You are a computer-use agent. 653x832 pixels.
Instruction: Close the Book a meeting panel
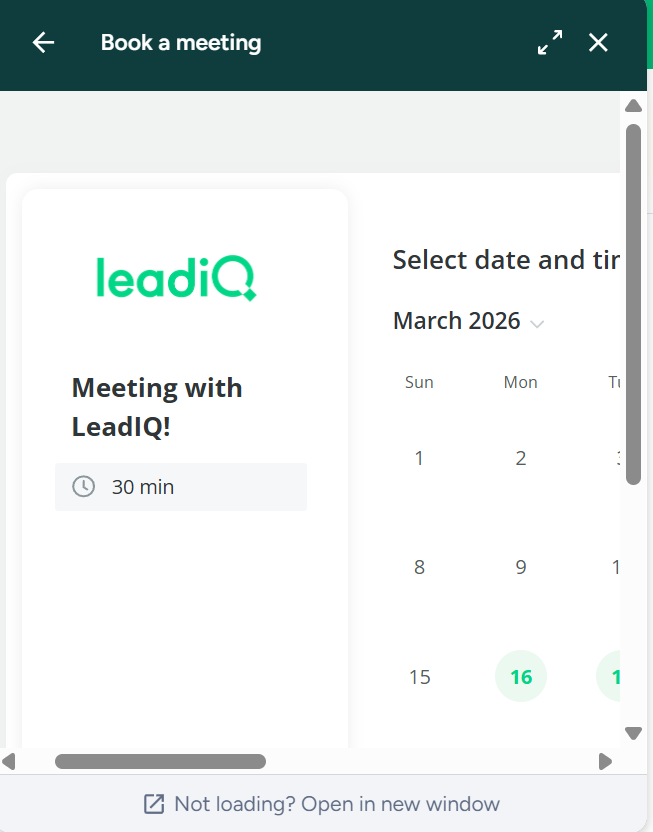tap(598, 42)
